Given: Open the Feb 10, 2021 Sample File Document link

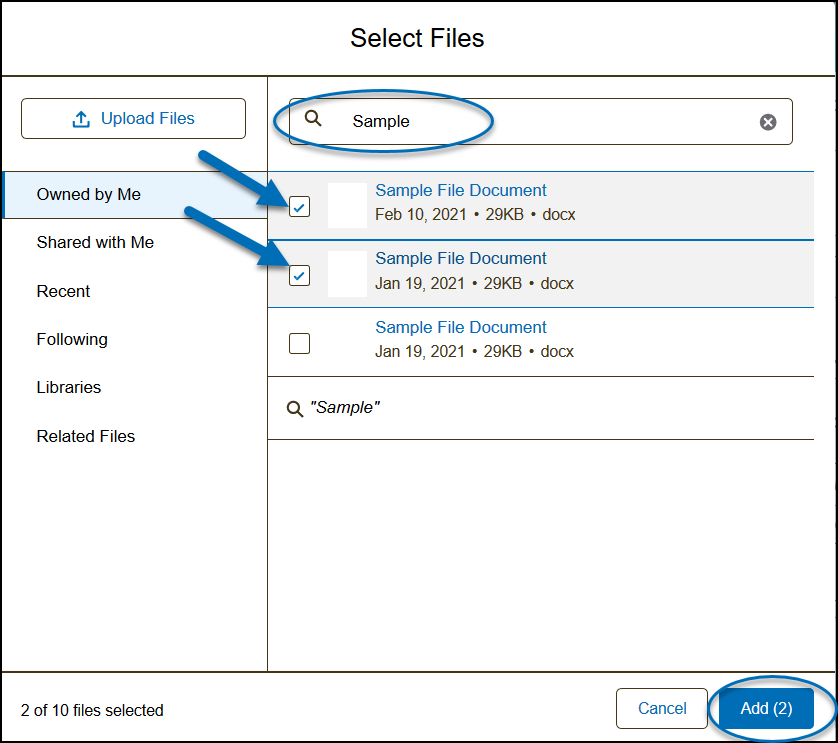Looking at the screenshot, I should [461, 191].
